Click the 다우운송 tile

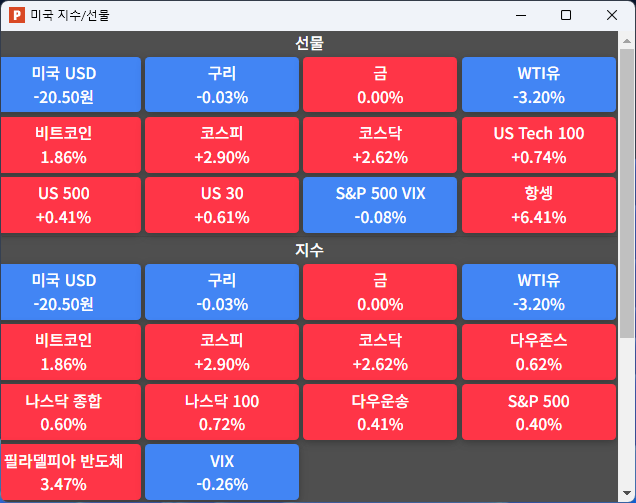380,412
